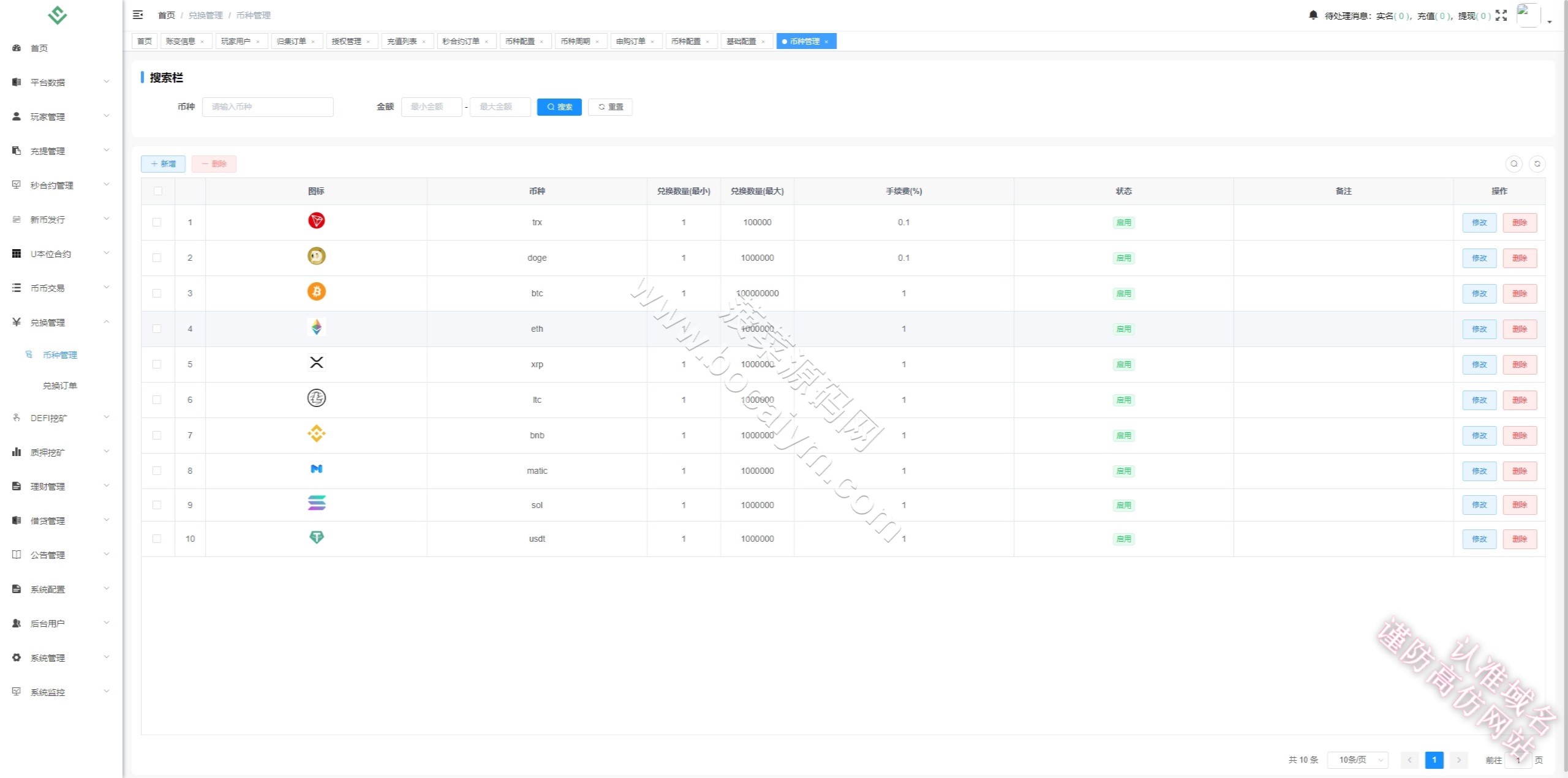
Task: Go to page 1 in pagination
Action: click(x=1434, y=760)
